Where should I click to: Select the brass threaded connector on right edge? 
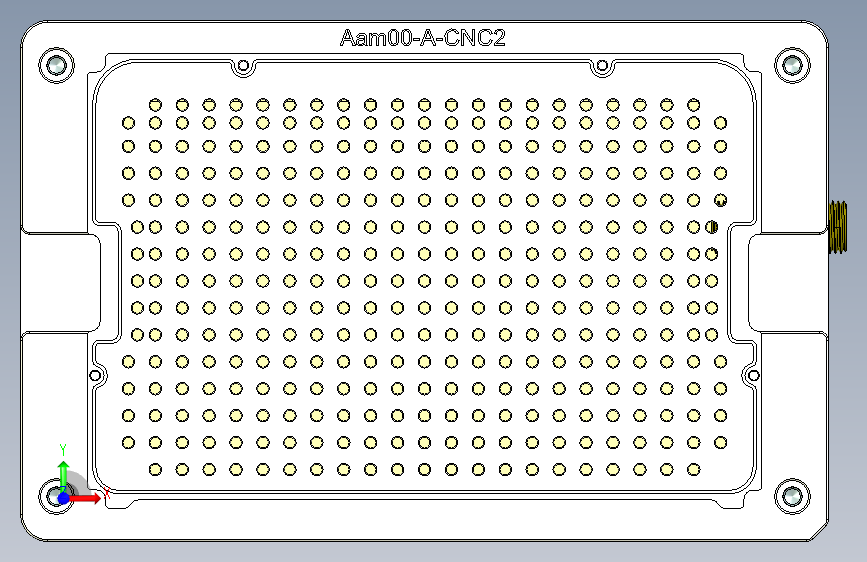pyautogui.click(x=837, y=227)
